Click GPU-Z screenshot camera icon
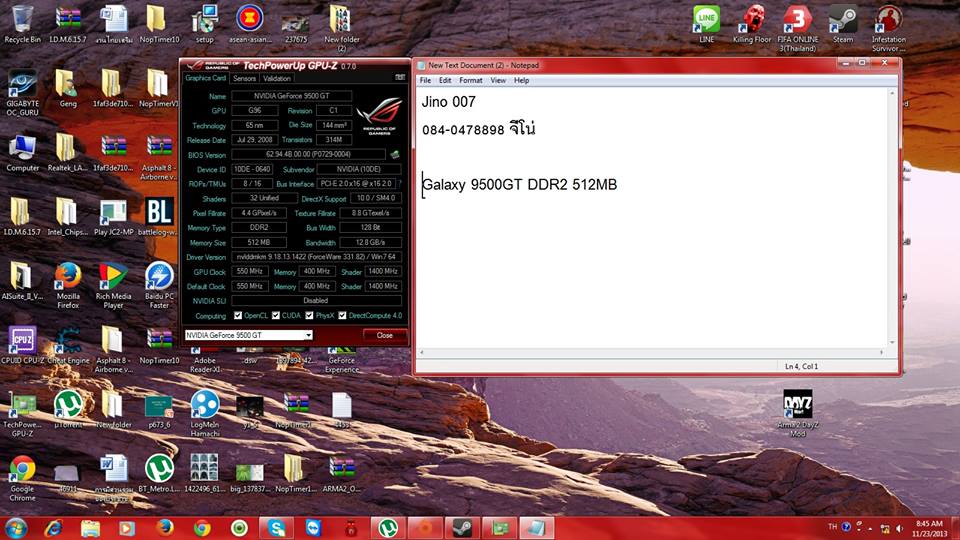 400,77
